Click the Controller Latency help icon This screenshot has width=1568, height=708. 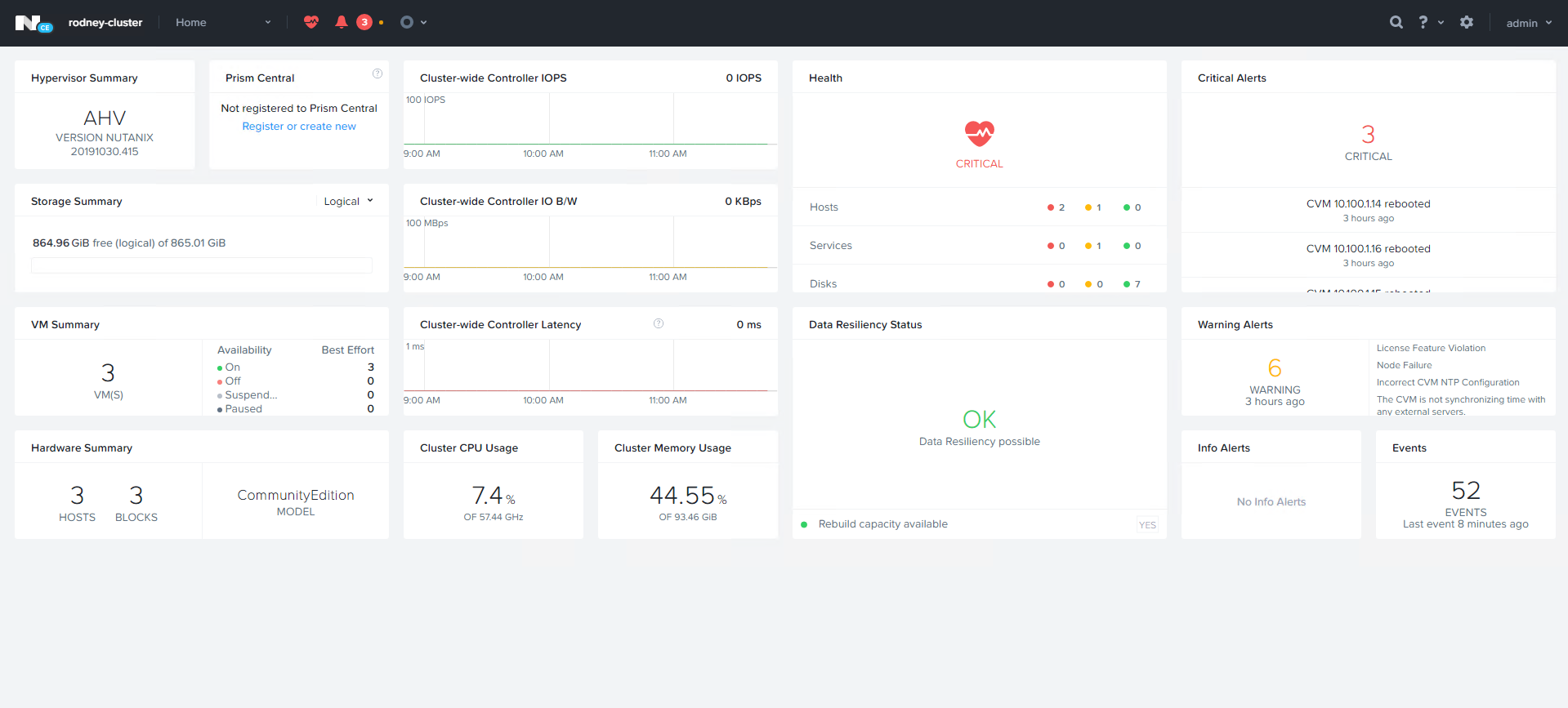click(x=659, y=323)
